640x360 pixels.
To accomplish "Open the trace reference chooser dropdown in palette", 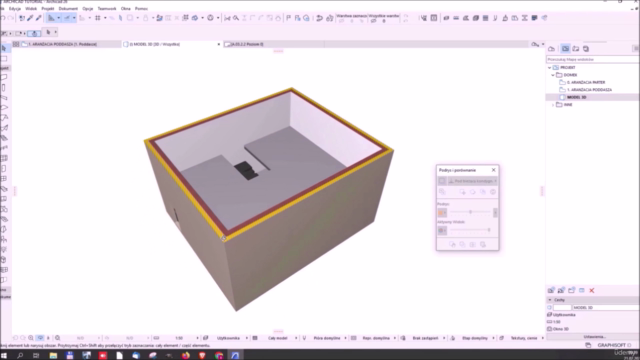I will tap(472, 181).
